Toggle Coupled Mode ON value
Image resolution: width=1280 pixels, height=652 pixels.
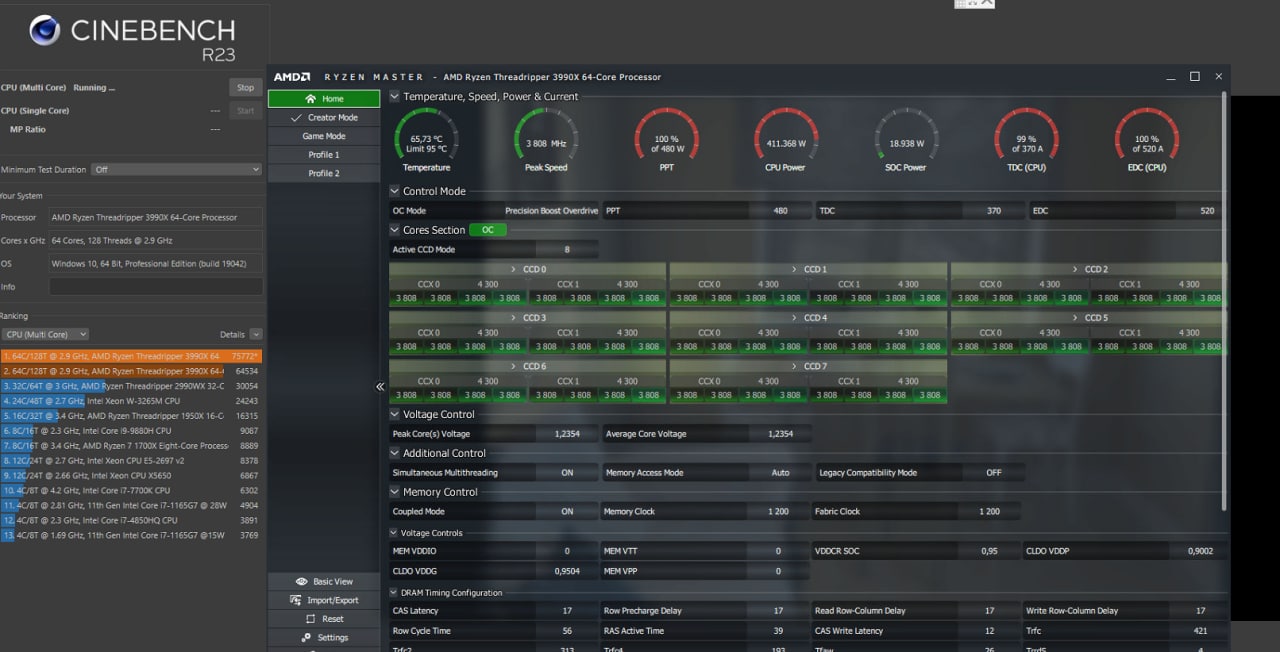click(x=567, y=512)
